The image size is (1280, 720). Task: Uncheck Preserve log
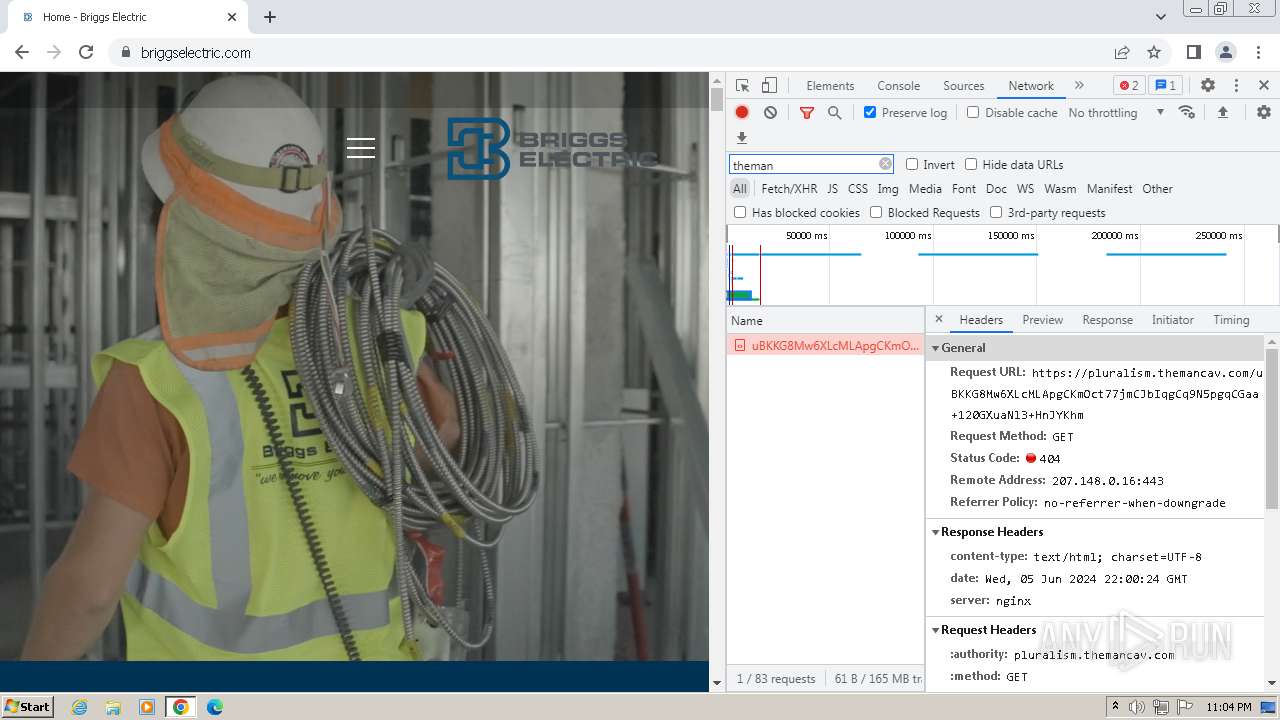pyautogui.click(x=870, y=112)
